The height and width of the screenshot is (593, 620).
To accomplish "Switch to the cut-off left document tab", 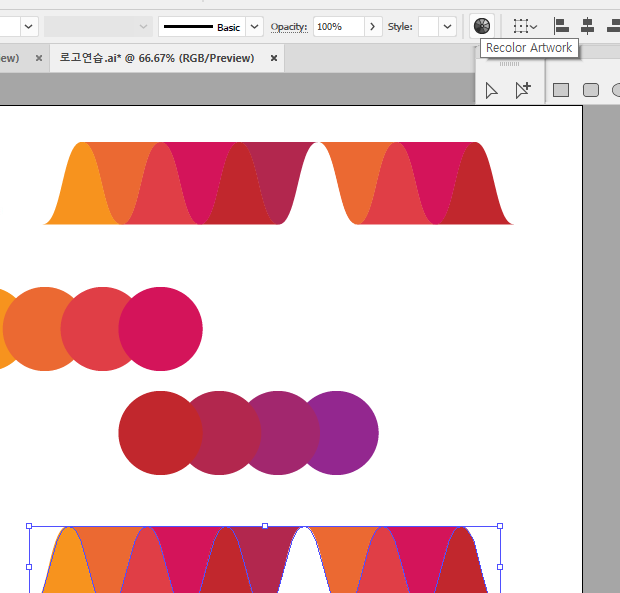I will point(10,58).
